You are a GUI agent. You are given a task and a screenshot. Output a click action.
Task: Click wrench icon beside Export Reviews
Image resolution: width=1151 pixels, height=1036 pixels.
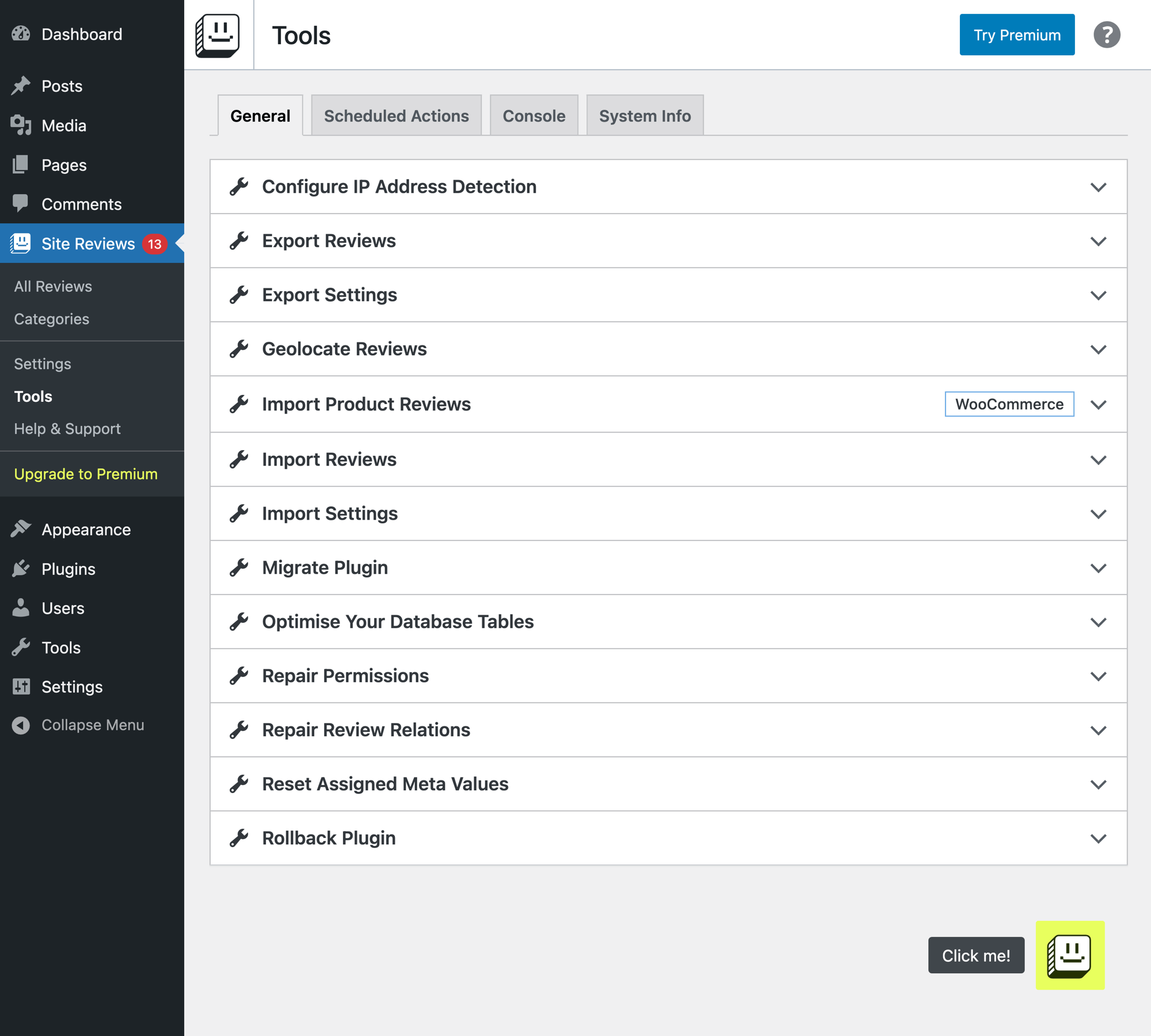tap(239, 241)
